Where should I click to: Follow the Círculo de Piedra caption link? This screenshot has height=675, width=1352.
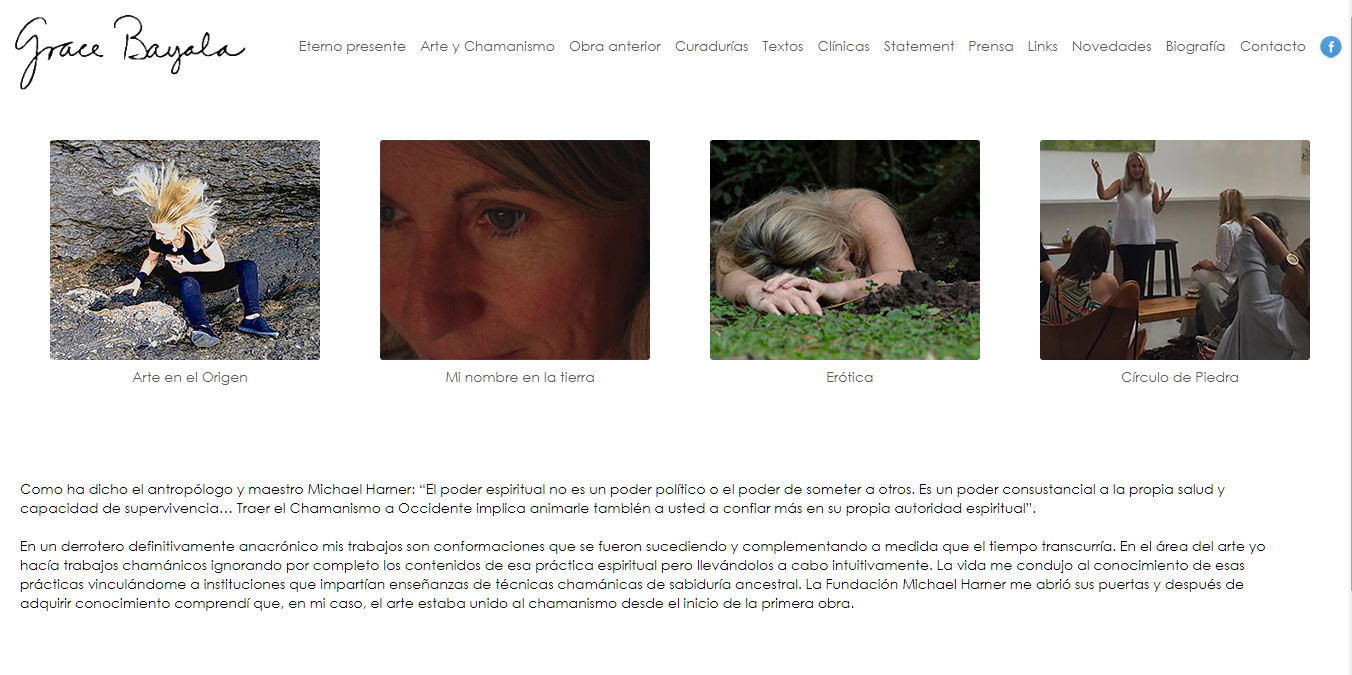pyautogui.click(x=1180, y=378)
